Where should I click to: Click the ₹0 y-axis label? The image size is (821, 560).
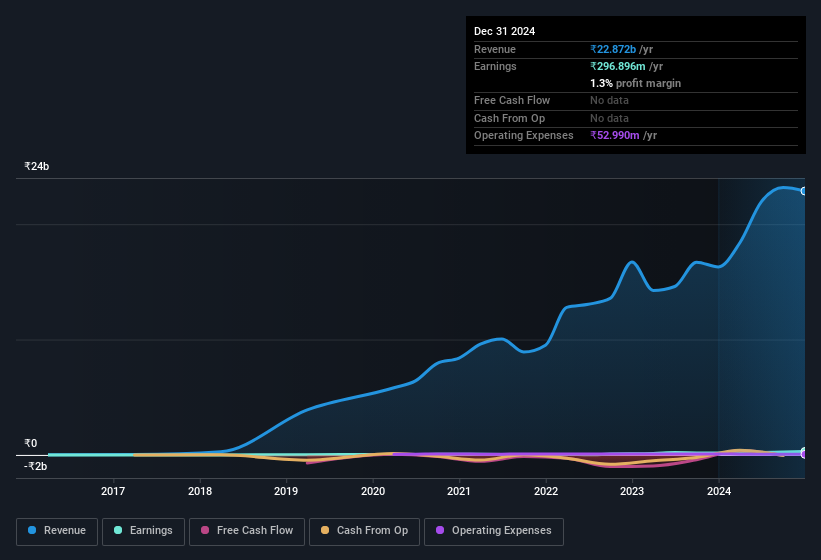pos(31,443)
